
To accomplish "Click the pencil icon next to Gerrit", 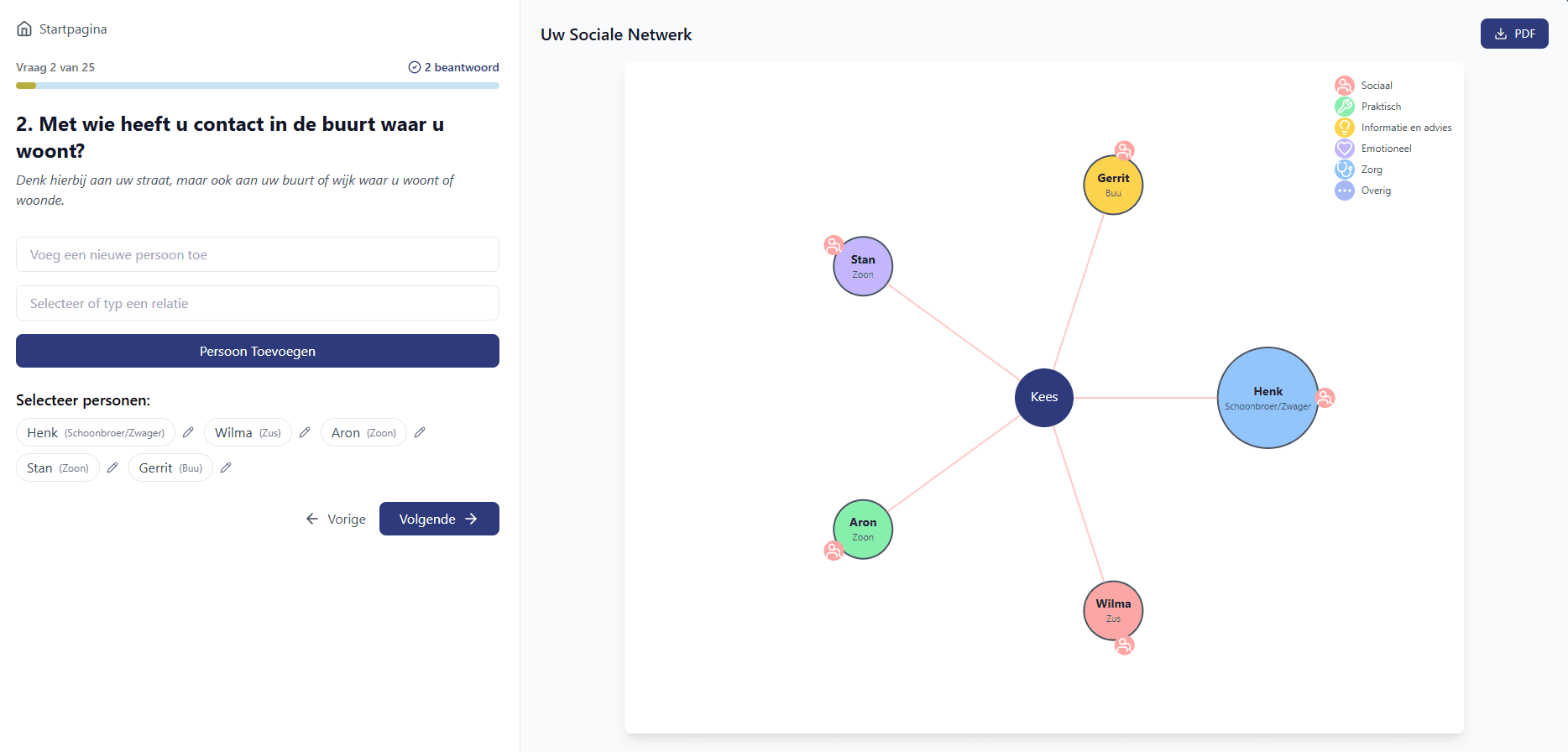I will (x=226, y=467).
